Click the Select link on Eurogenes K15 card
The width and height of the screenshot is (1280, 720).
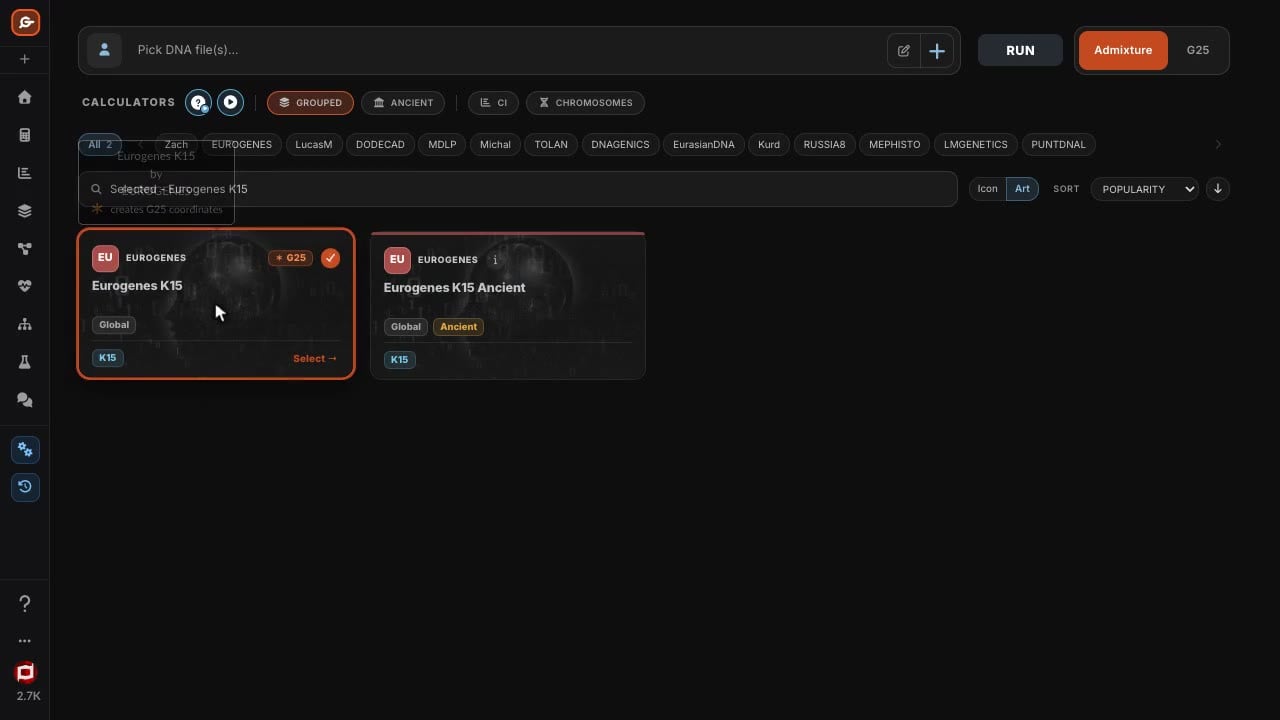(x=315, y=358)
